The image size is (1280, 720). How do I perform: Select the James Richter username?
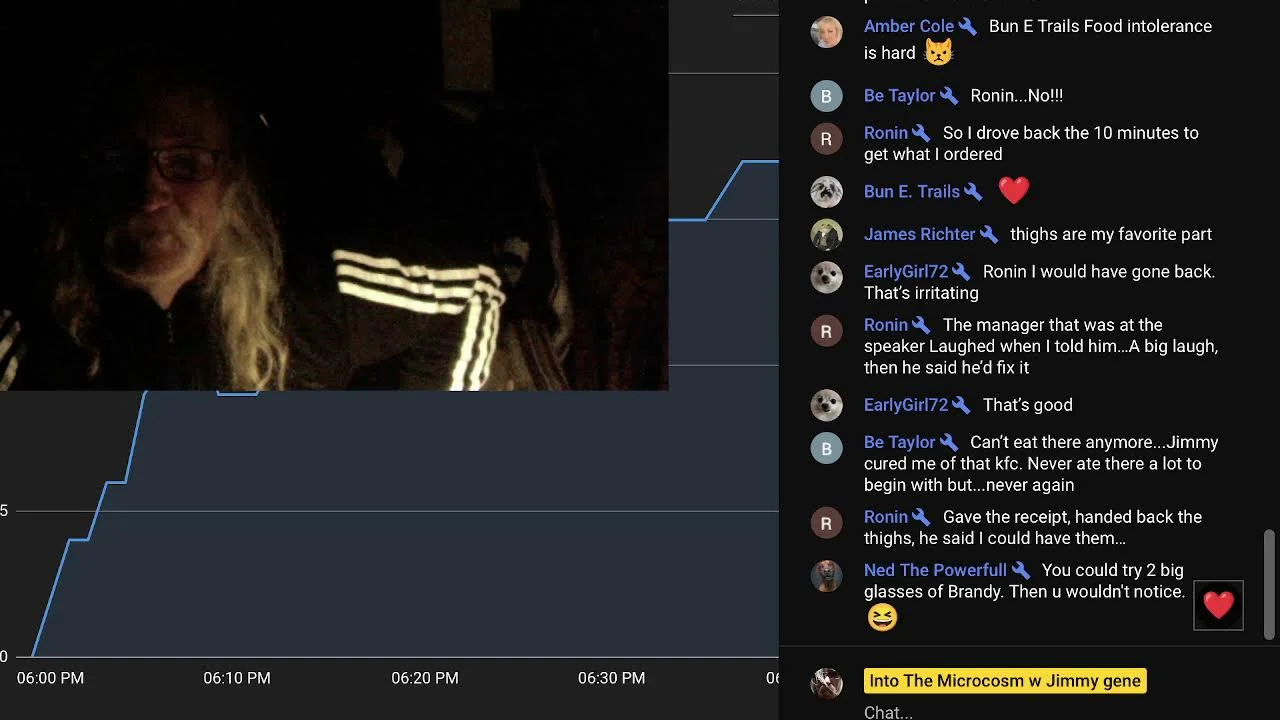[920, 234]
